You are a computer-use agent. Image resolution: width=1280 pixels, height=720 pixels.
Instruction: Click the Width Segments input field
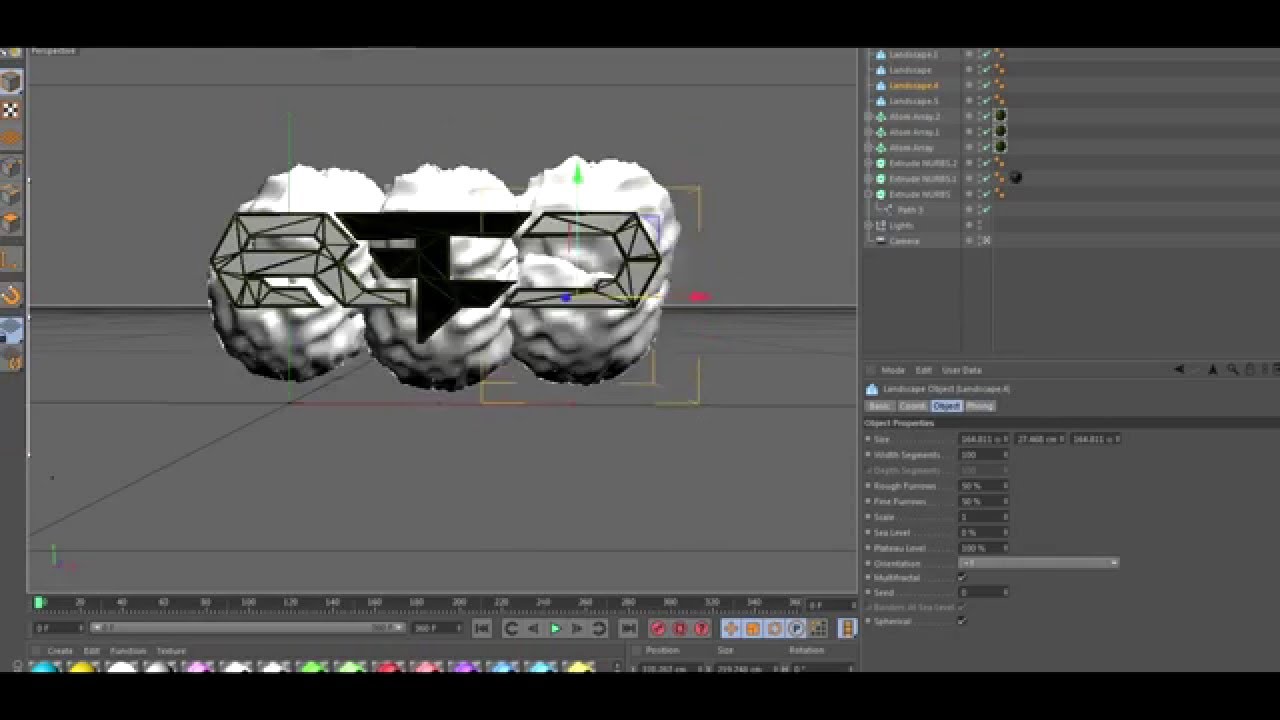click(x=983, y=454)
